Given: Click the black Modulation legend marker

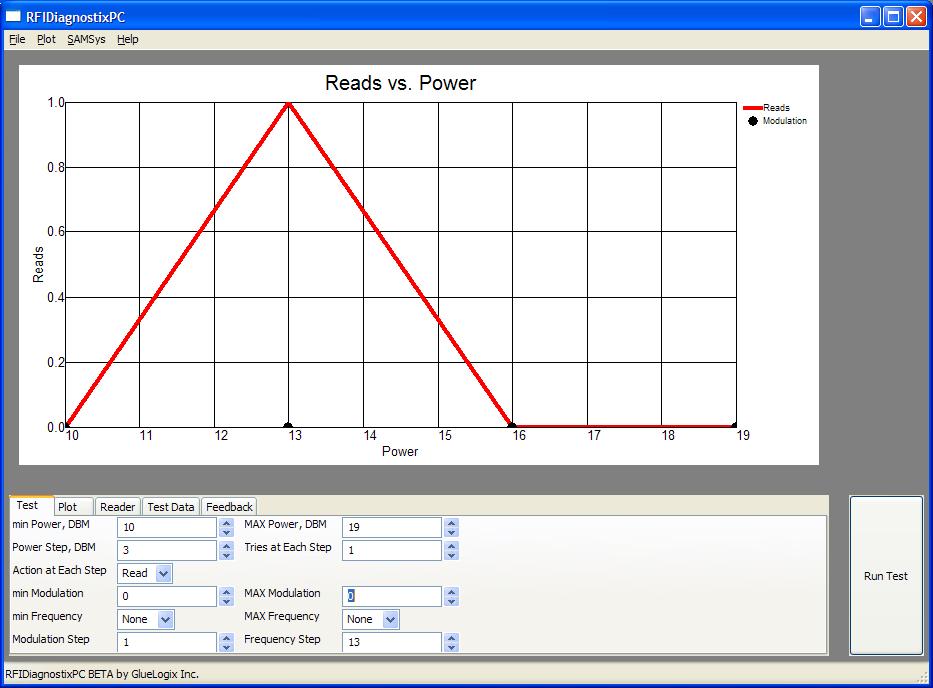Looking at the screenshot, I should coord(753,121).
